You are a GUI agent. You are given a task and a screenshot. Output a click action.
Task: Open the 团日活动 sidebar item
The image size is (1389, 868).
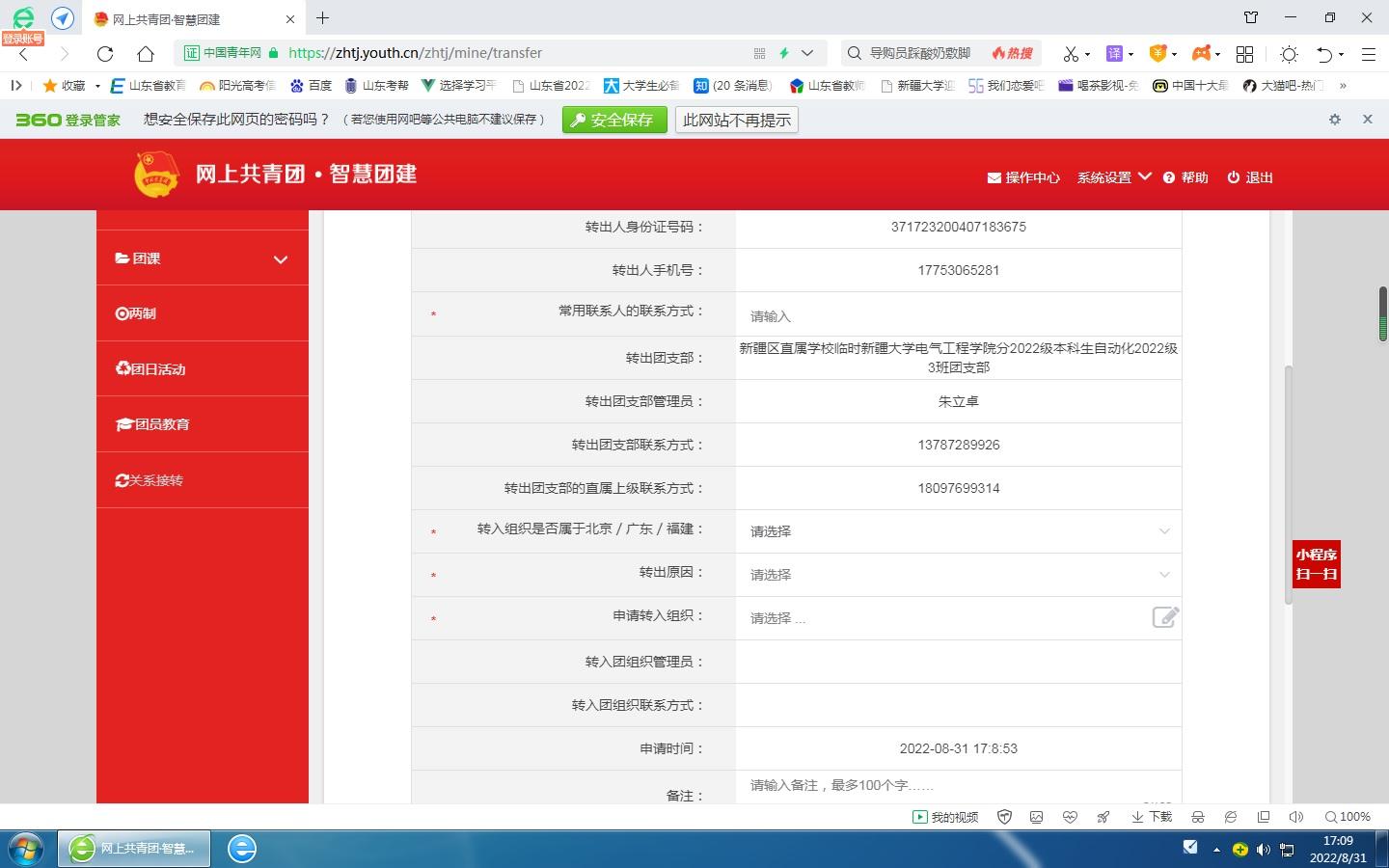(x=203, y=368)
